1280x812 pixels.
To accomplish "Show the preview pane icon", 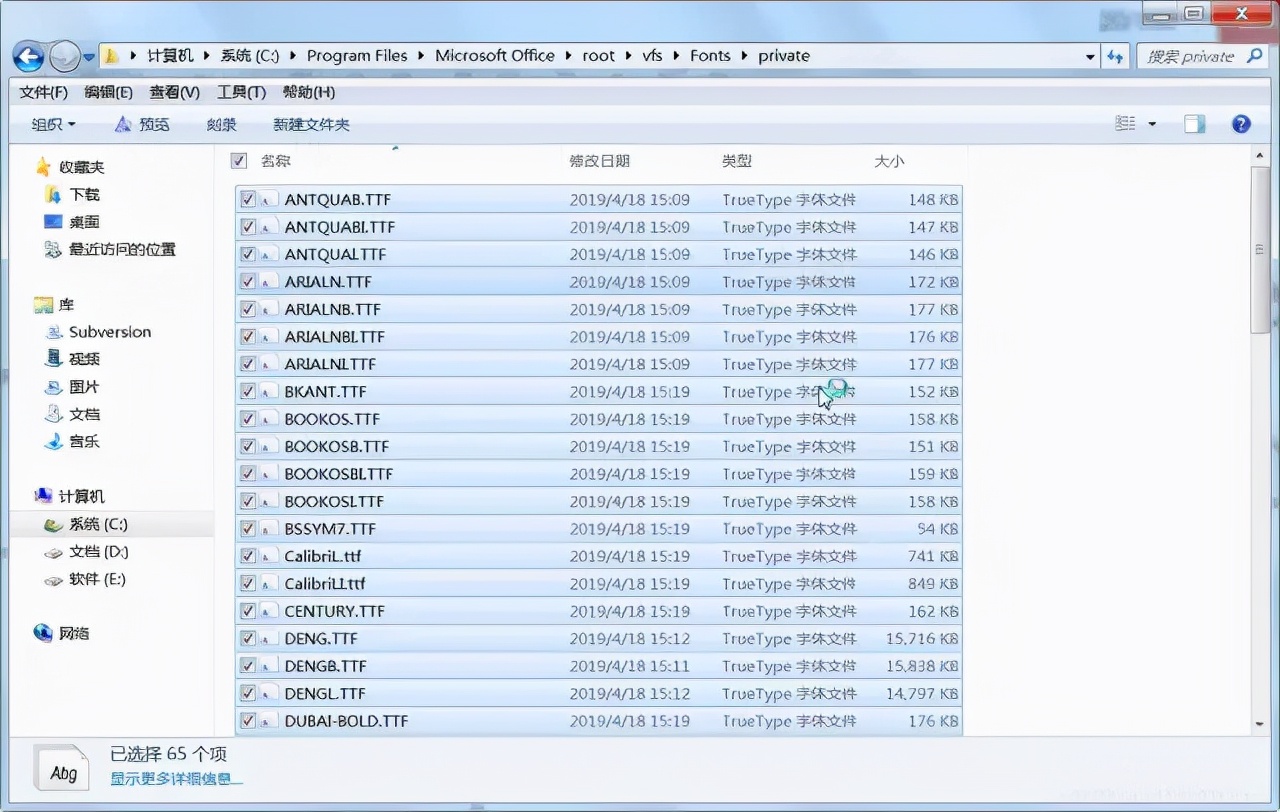I will tap(1194, 124).
